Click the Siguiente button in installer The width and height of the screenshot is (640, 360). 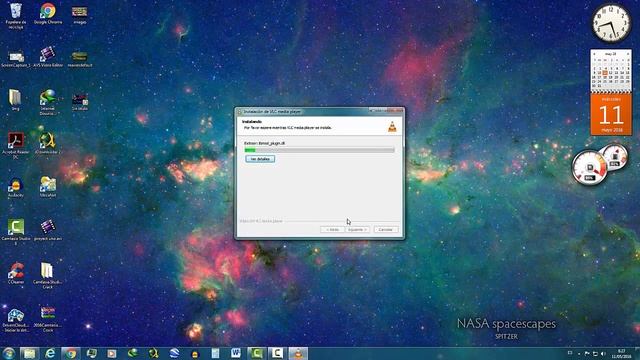(x=358, y=229)
